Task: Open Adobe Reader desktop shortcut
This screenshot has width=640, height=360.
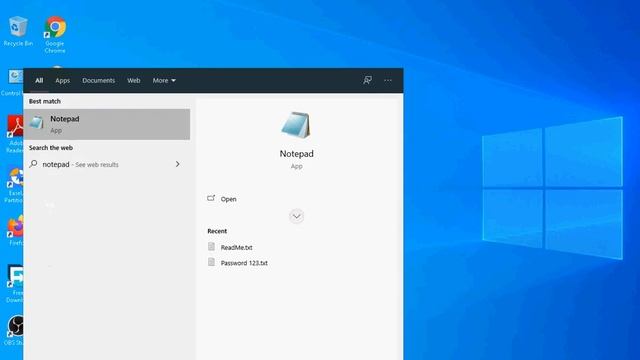Action: (x=15, y=134)
